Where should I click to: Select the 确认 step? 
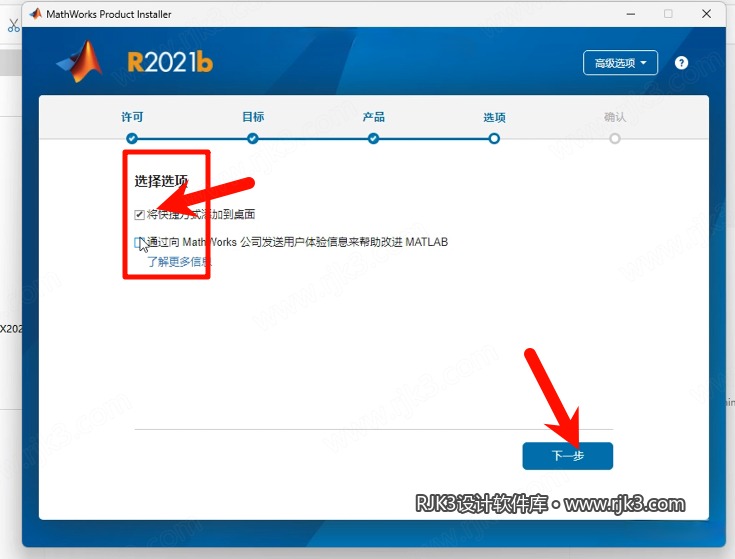pyautogui.click(x=615, y=117)
